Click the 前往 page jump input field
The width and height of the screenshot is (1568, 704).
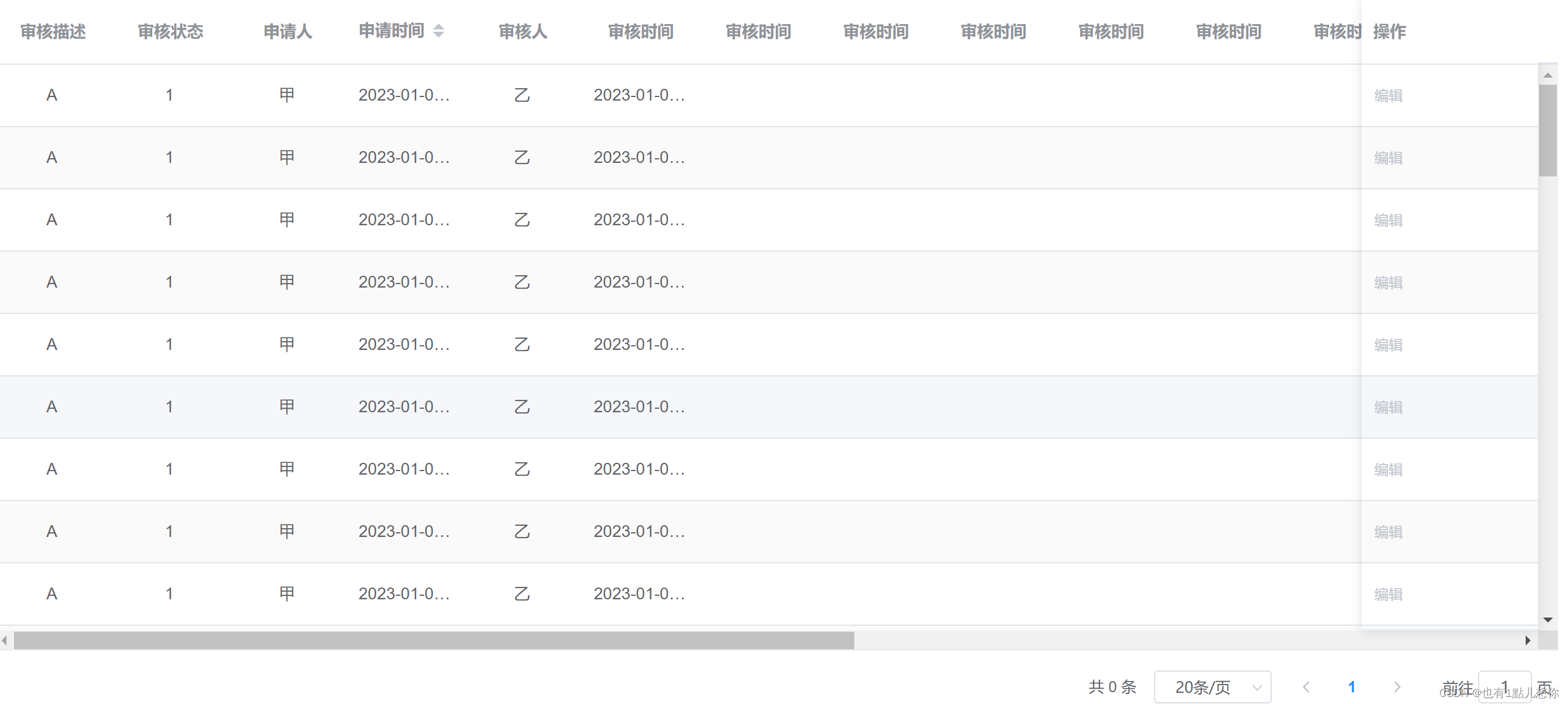pos(1504,687)
